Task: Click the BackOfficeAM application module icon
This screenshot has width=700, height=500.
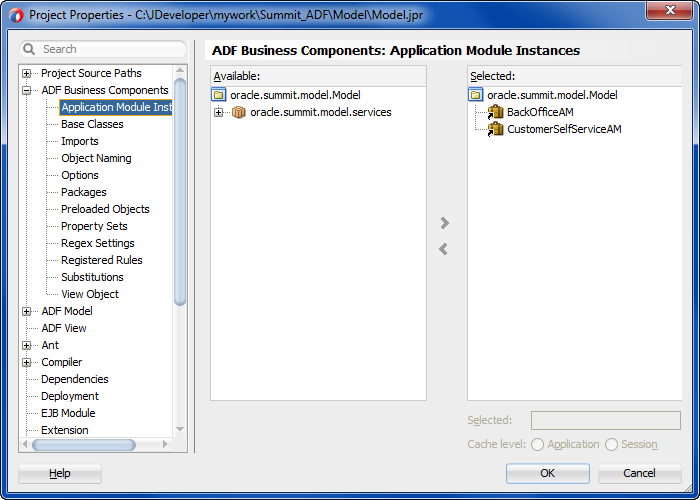Action: 495,112
